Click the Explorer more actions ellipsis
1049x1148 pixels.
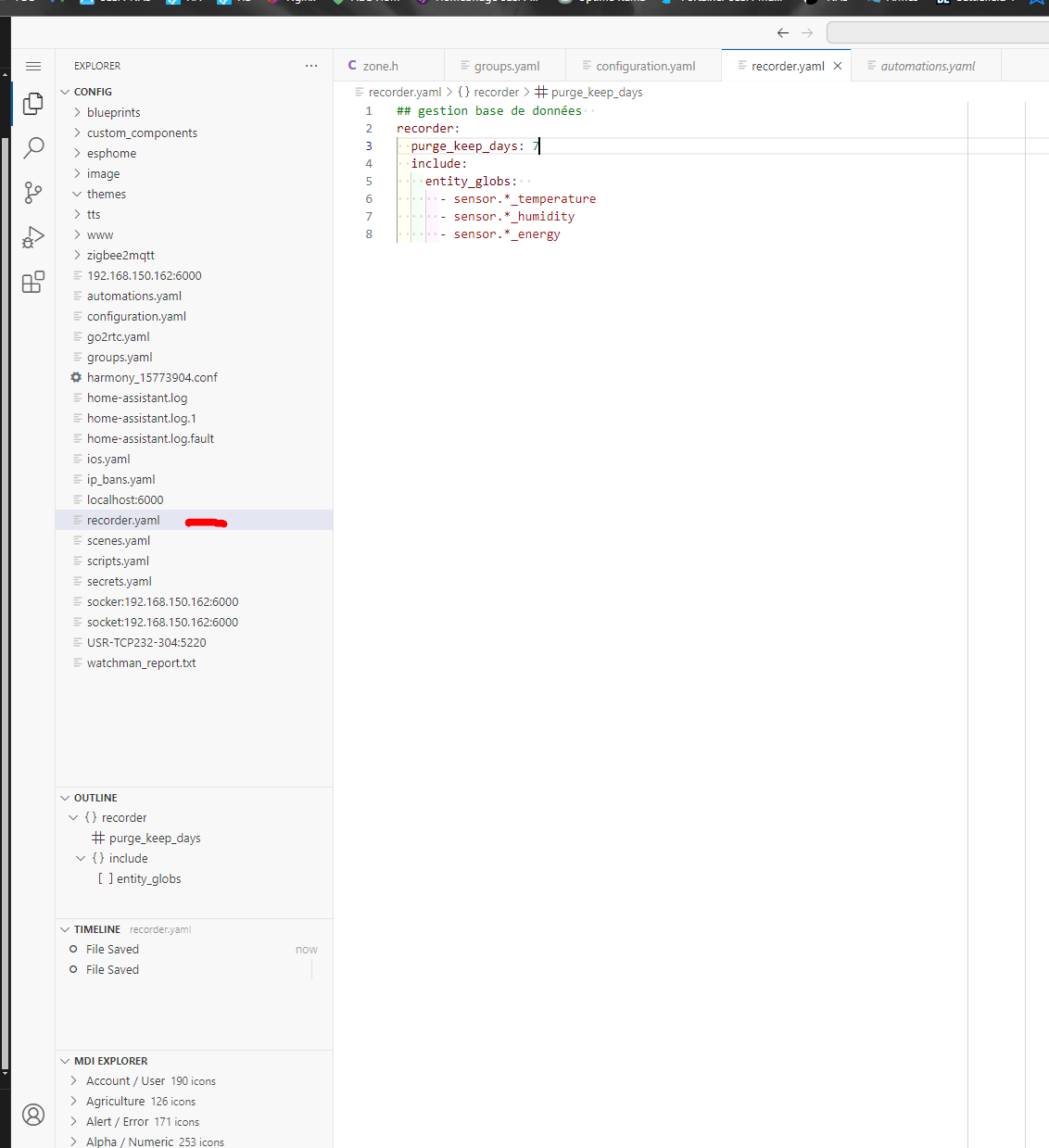pos(311,66)
